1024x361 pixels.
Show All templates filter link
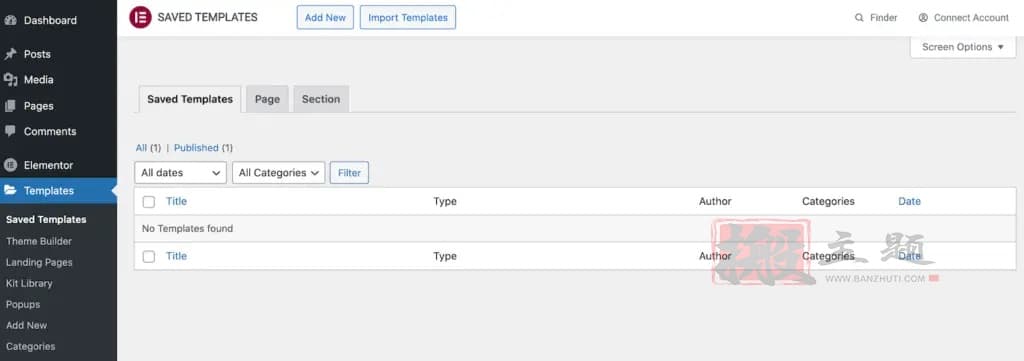pos(141,148)
